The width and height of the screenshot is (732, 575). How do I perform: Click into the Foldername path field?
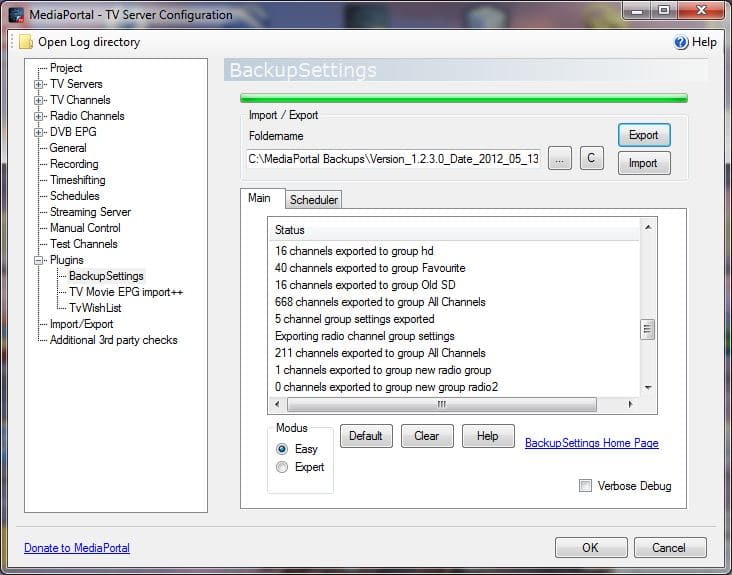click(394, 159)
